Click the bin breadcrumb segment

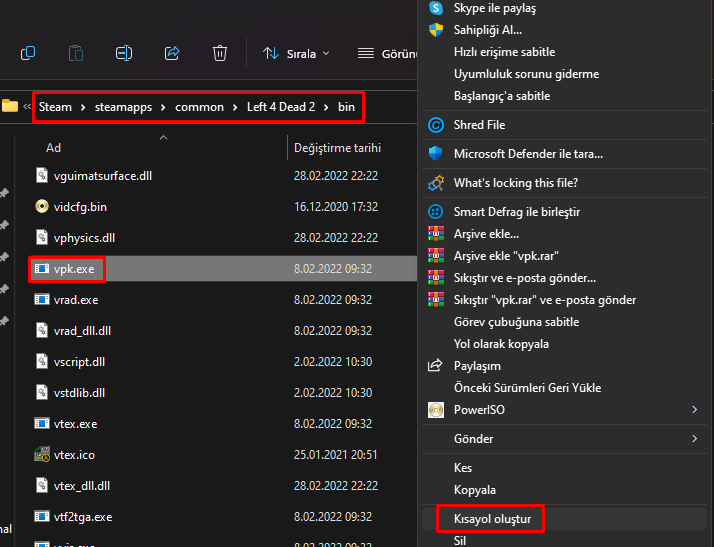[x=346, y=107]
